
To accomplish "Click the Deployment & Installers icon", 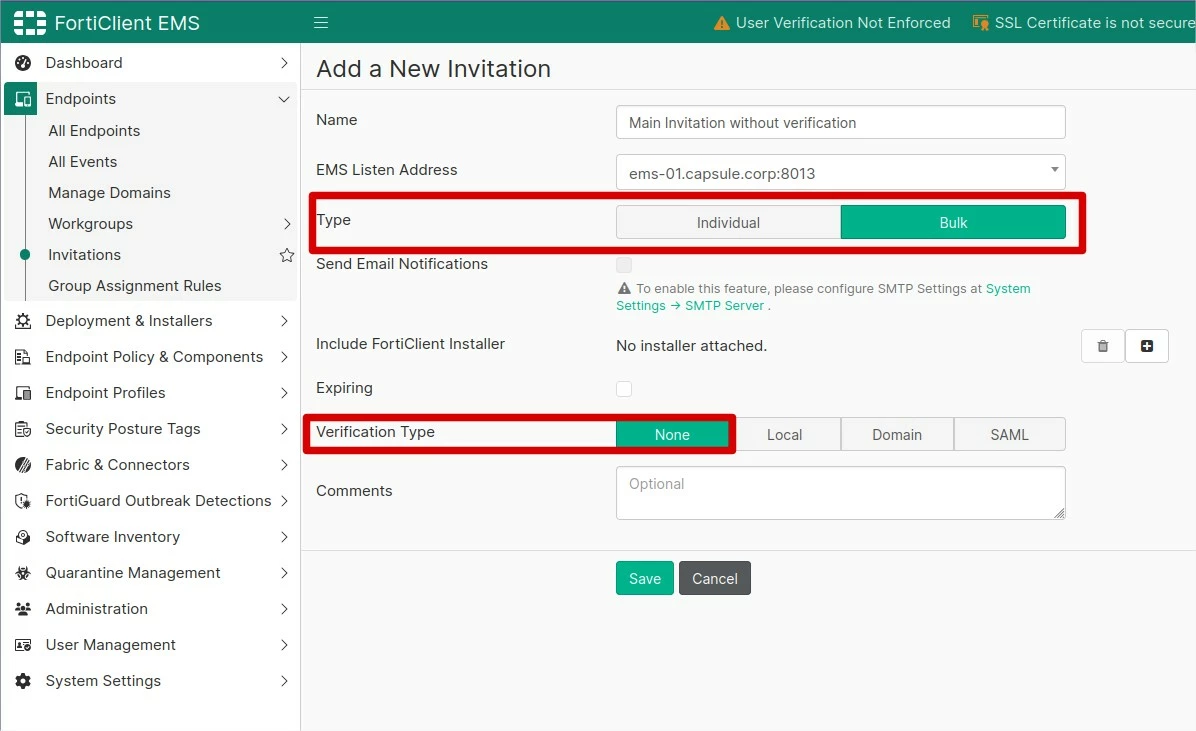I will click(23, 321).
